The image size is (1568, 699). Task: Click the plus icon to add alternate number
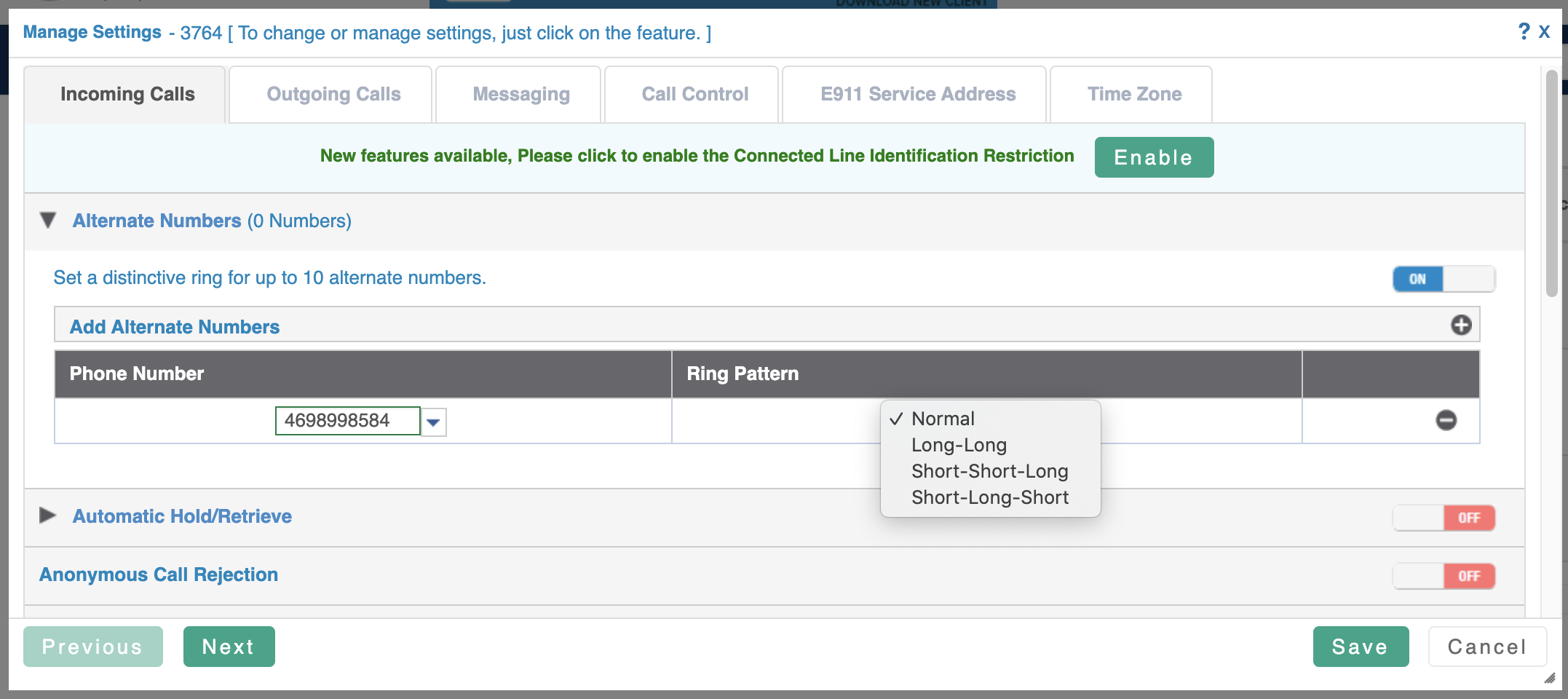click(1460, 325)
